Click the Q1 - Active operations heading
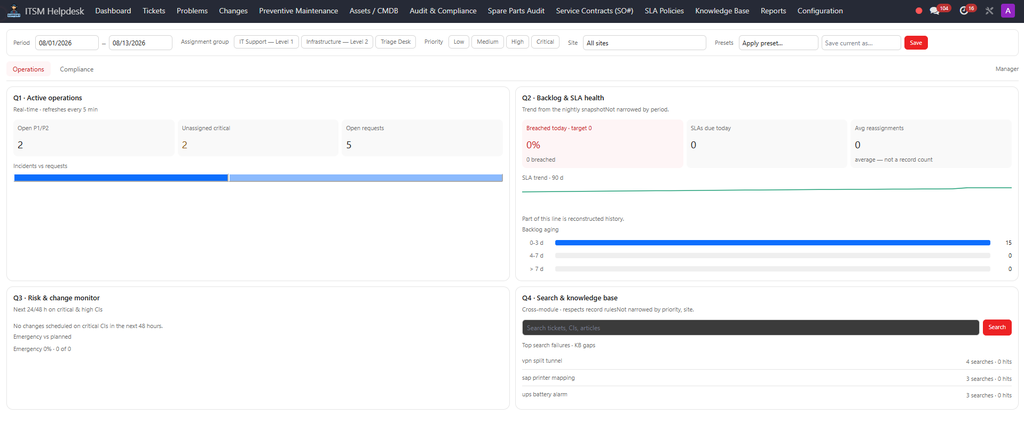This screenshot has width=1024, height=423. point(48,98)
